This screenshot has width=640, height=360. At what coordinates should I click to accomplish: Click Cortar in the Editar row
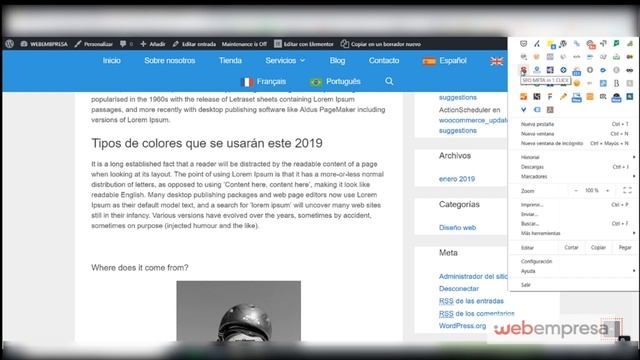click(x=571, y=247)
